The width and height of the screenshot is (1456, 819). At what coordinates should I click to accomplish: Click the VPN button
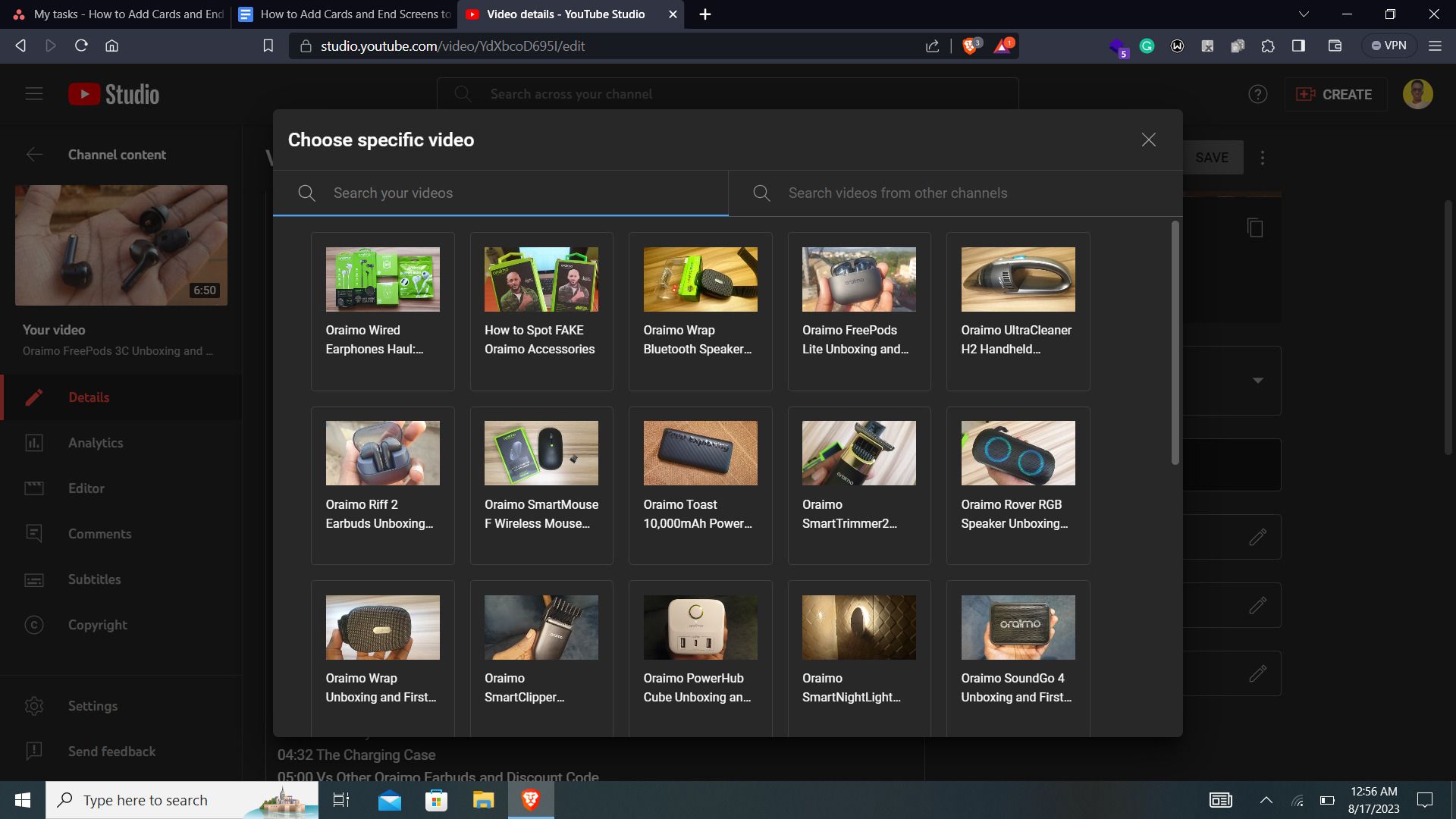coord(1389,45)
